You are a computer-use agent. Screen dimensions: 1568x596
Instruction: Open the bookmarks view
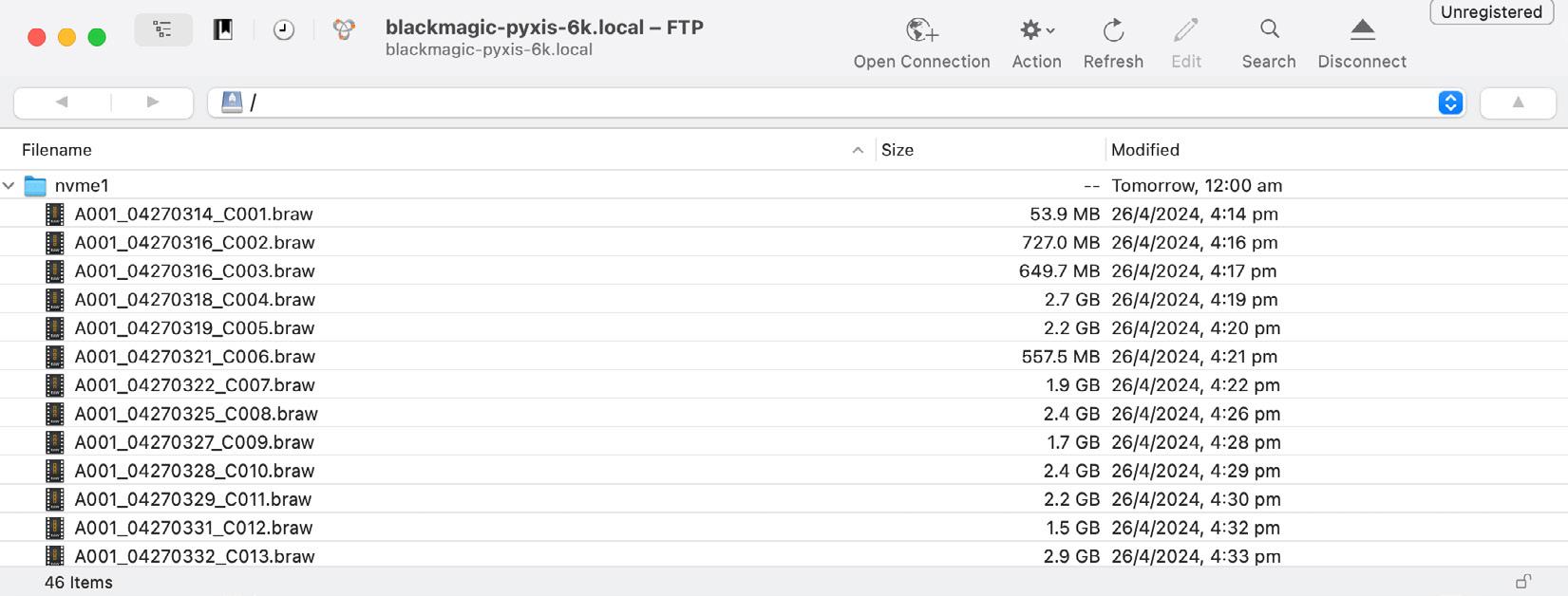[x=223, y=30]
